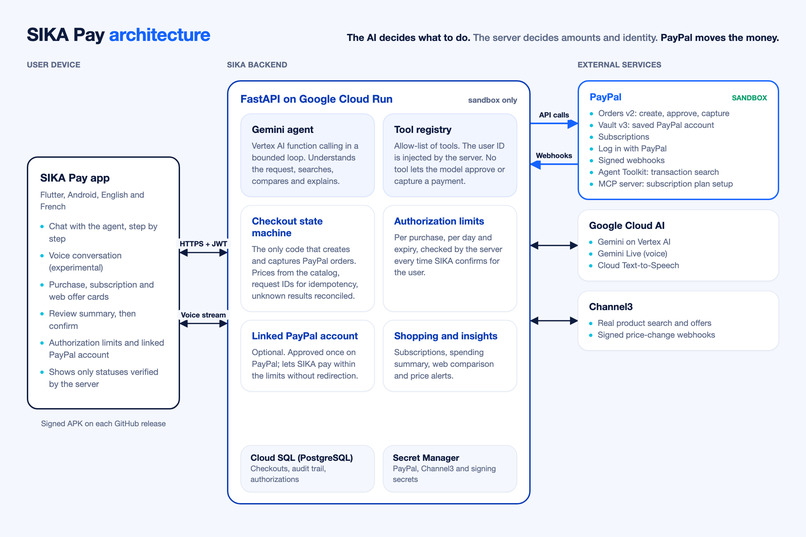Click 'Gemini on Vertex AI' item

click(x=633, y=242)
